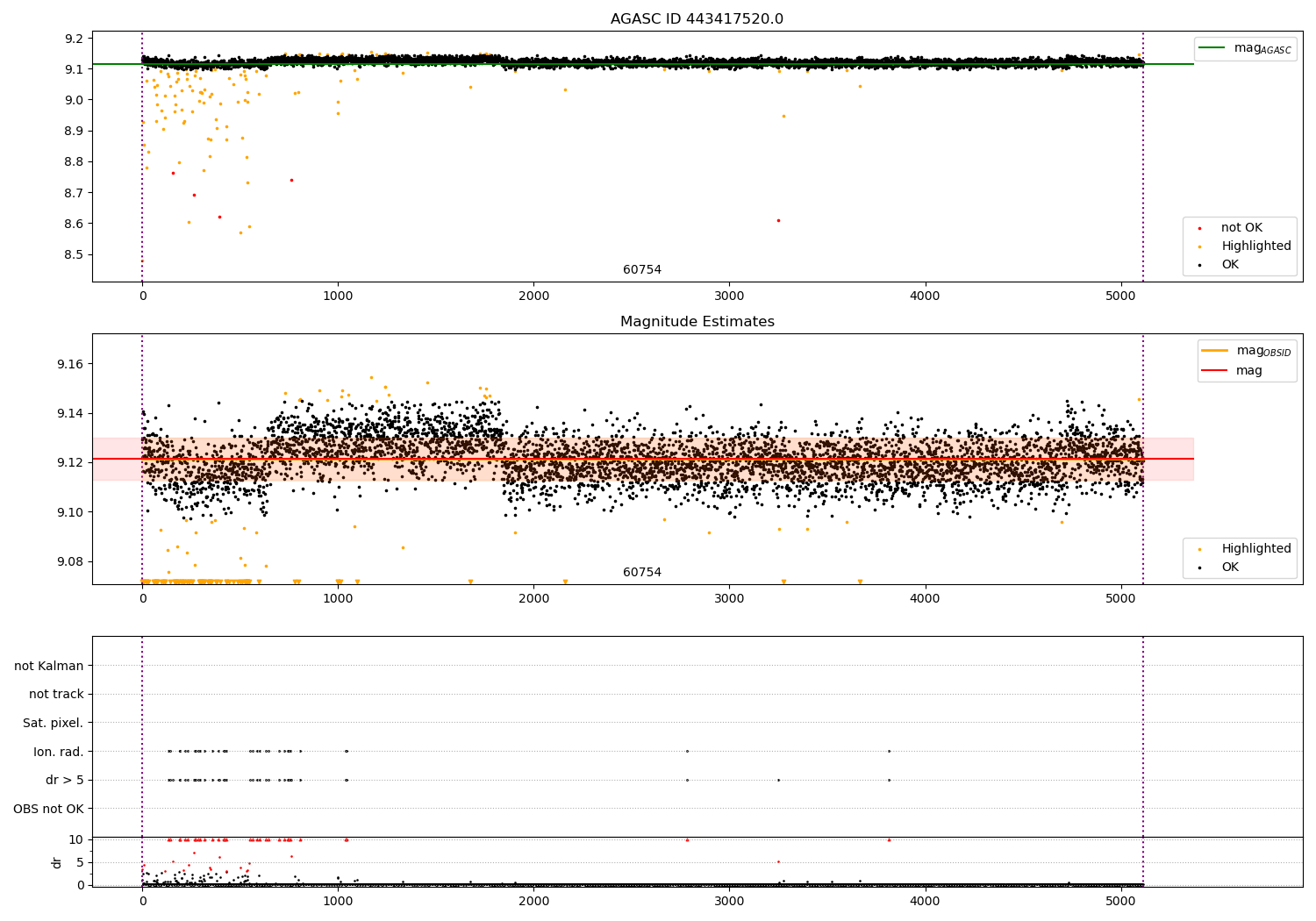Click the 'AGASC ID 443417520.0' plot title

coord(697,19)
